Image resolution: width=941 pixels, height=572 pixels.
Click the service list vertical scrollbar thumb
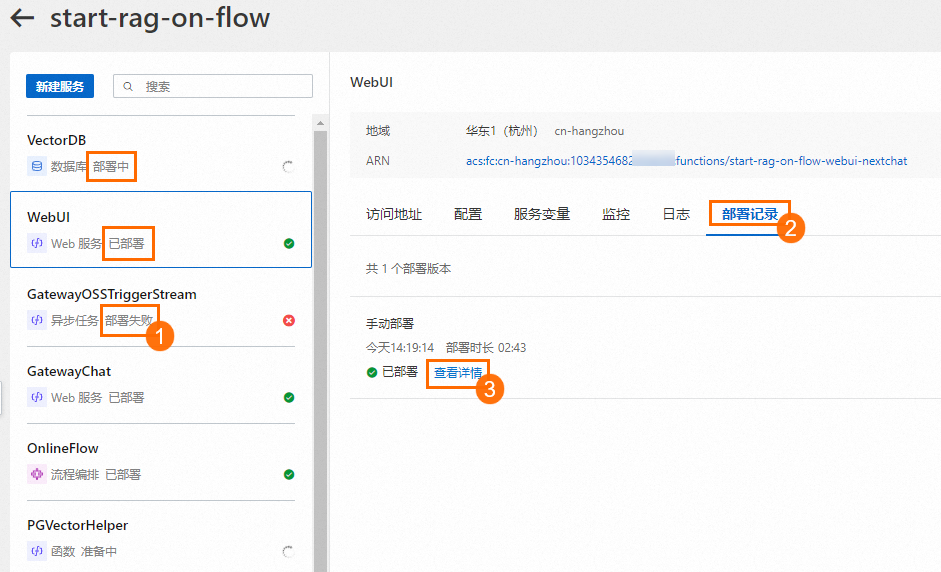point(320,351)
